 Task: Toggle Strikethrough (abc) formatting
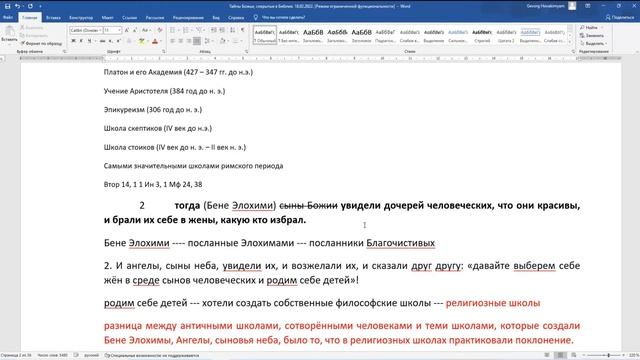(x=102, y=41)
